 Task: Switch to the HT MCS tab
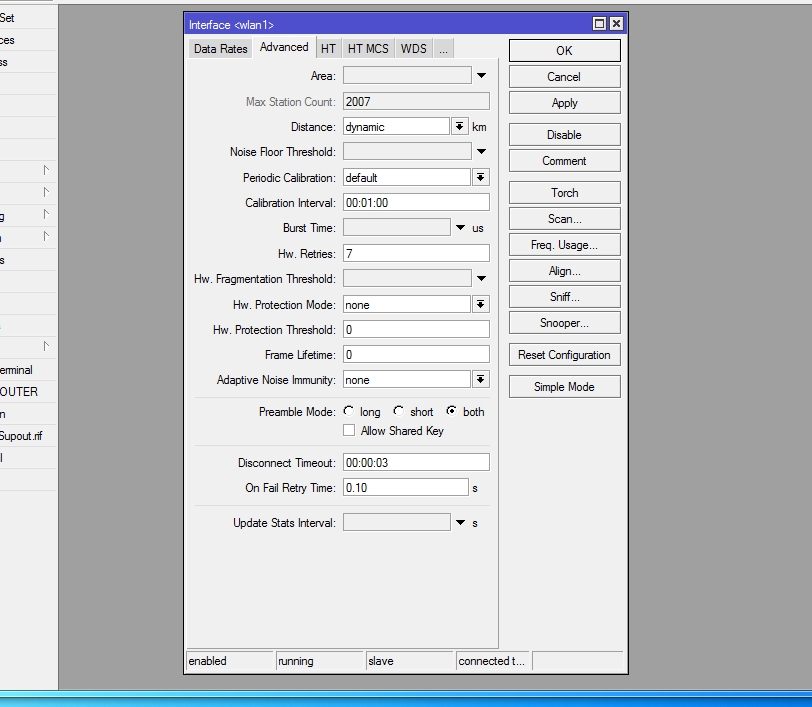click(x=367, y=49)
